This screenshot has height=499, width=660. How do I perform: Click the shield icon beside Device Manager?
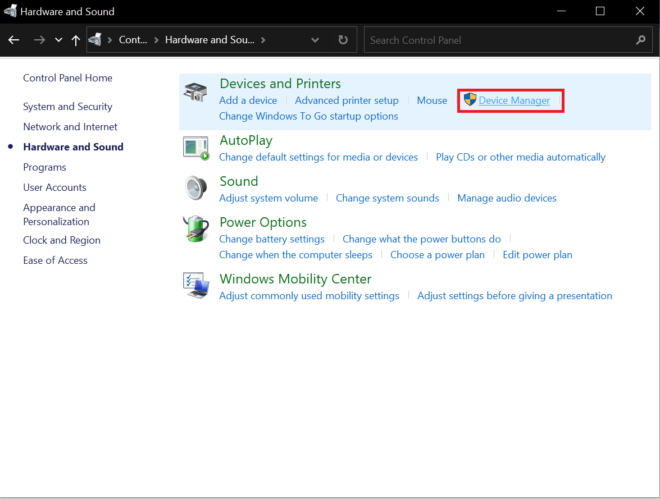pyautogui.click(x=470, y=100)
